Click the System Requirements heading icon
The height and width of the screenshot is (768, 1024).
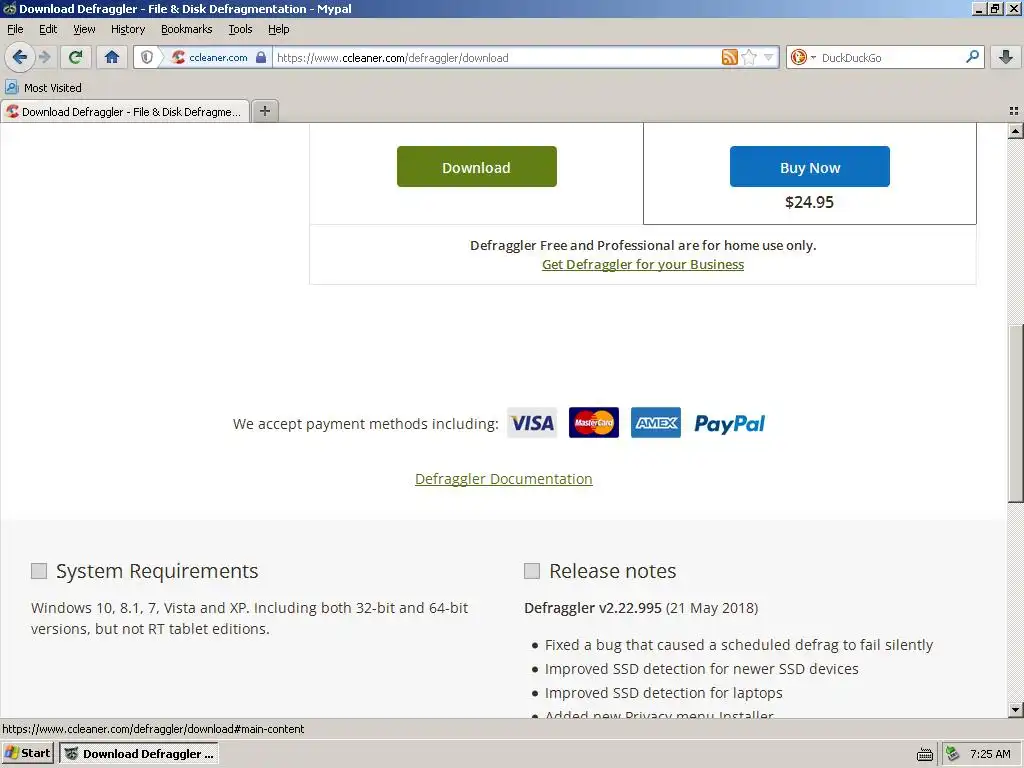(39, 571)
